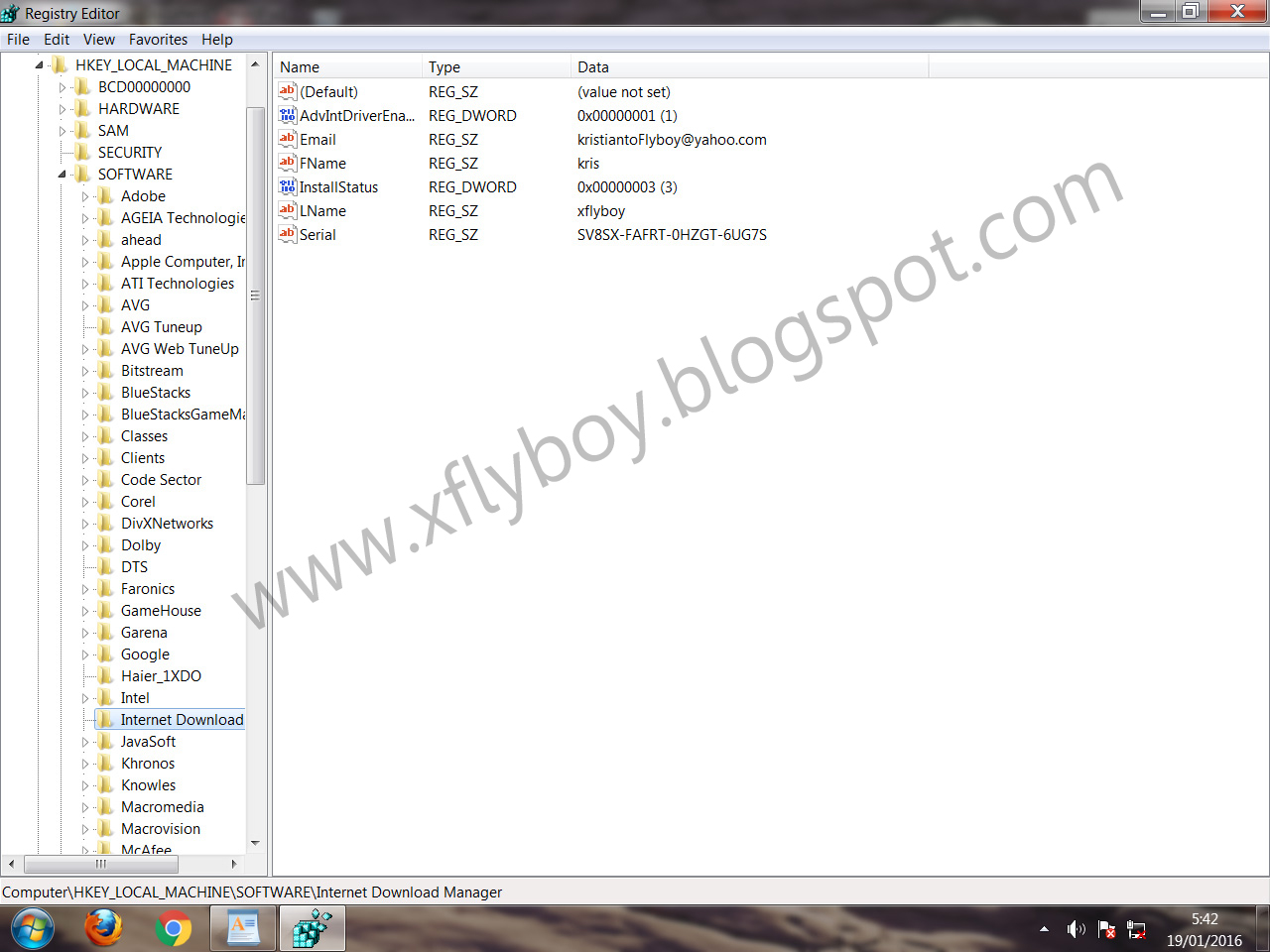Click the volume icon in system tray
This screenshot has height=952, width=1270.
(x=1077, y=929)
